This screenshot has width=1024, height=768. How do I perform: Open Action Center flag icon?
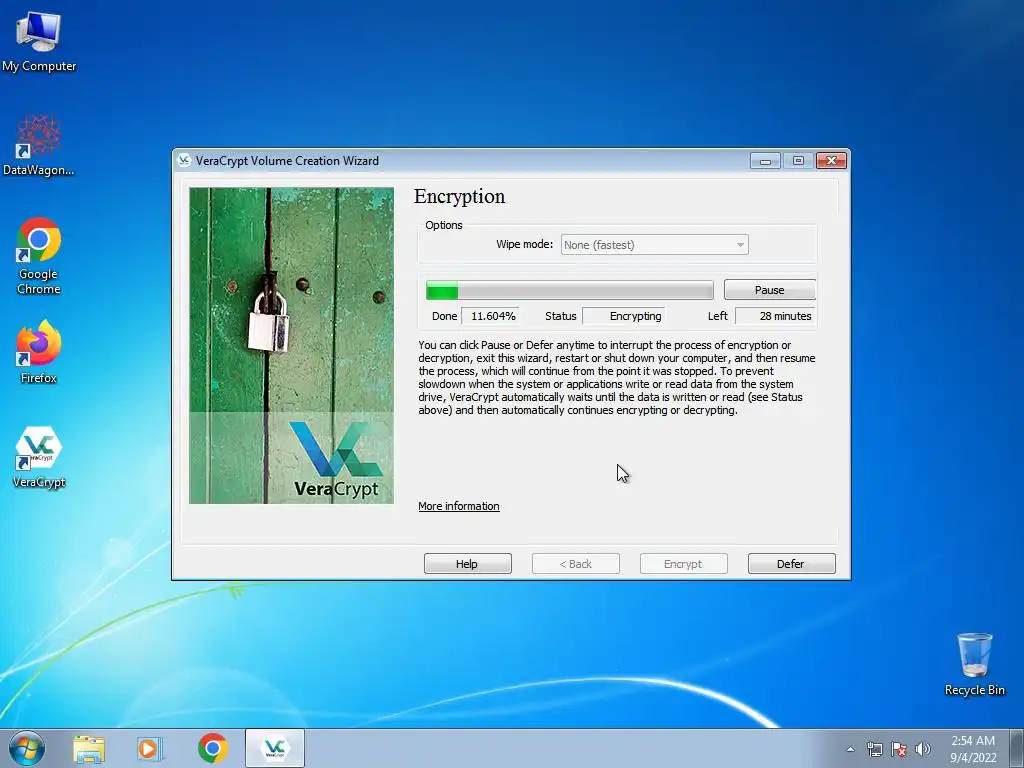899,749
